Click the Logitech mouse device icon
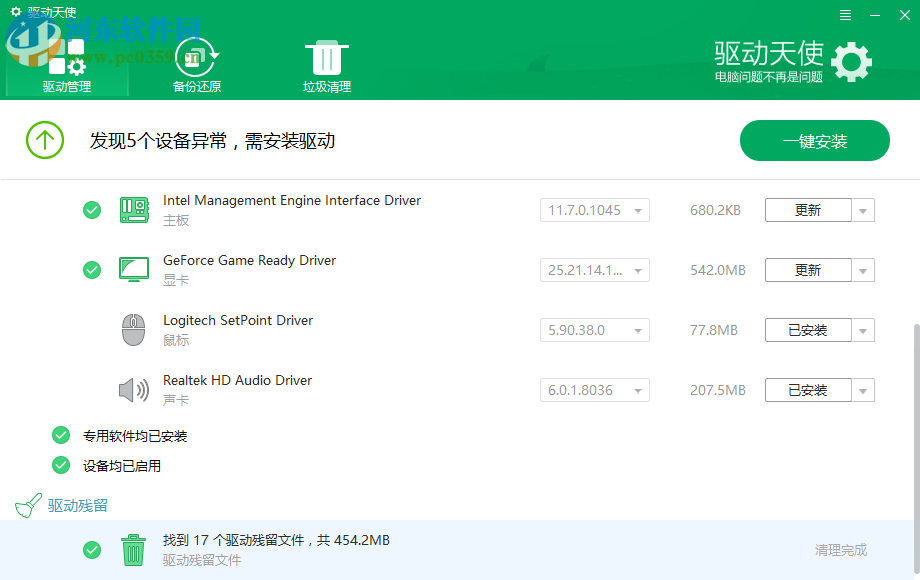This screenshot has height=580, width=920. pyautogui.click(x=134, y=330)
